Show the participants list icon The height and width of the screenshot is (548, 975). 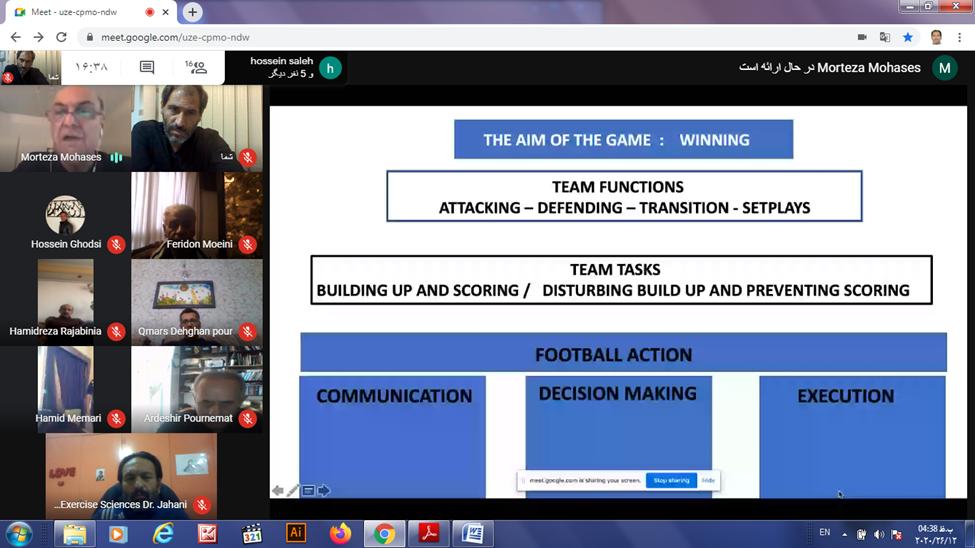(x=196, y=67)
